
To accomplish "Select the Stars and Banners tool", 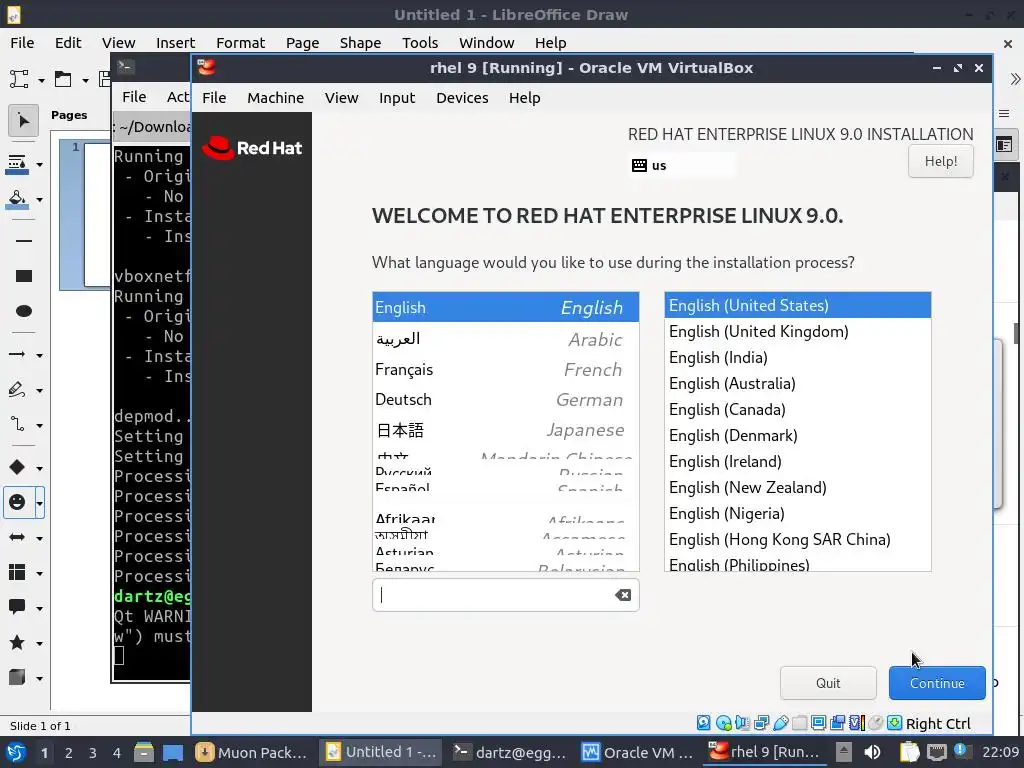I will (17, 643).
